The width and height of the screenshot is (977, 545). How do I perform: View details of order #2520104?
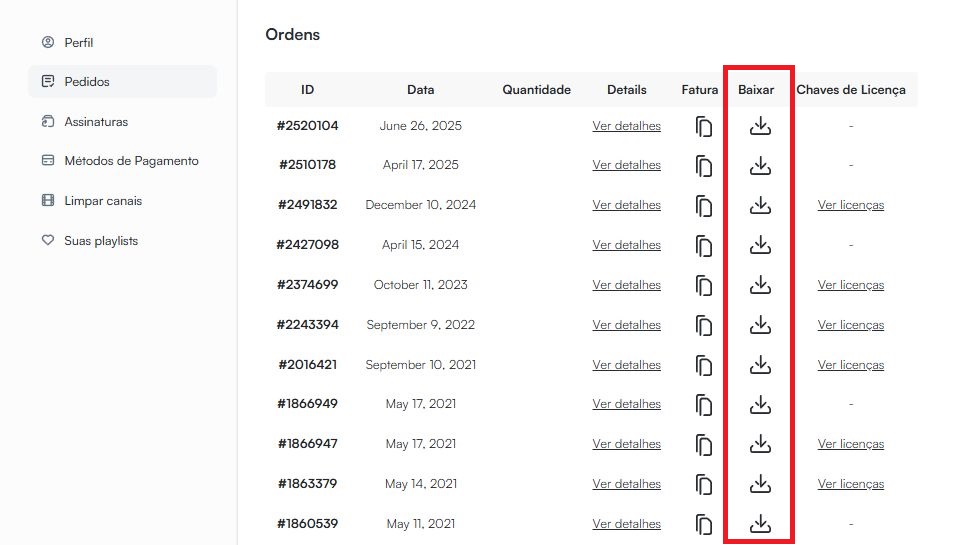[626, 126]
